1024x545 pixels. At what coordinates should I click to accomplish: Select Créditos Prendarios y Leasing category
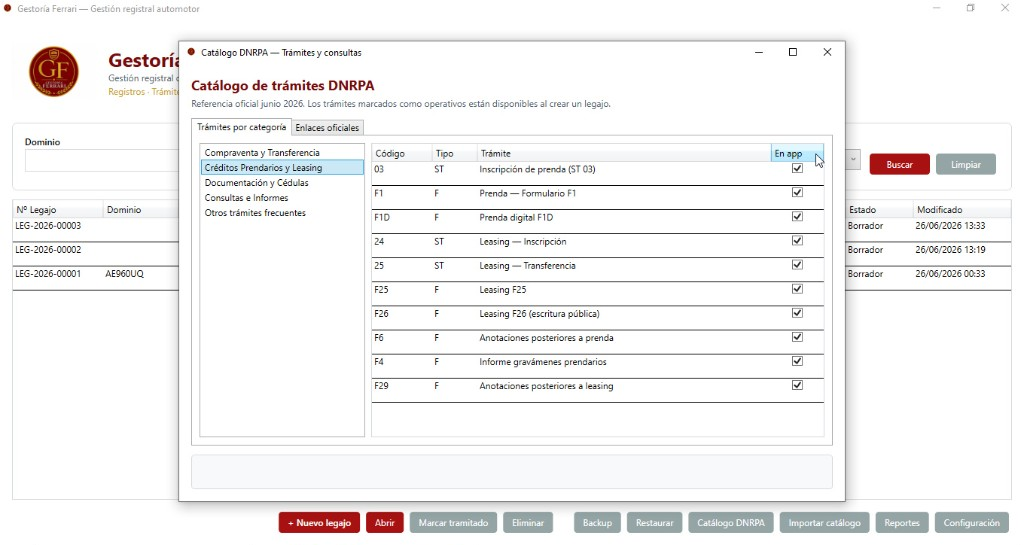coord(281,168)
